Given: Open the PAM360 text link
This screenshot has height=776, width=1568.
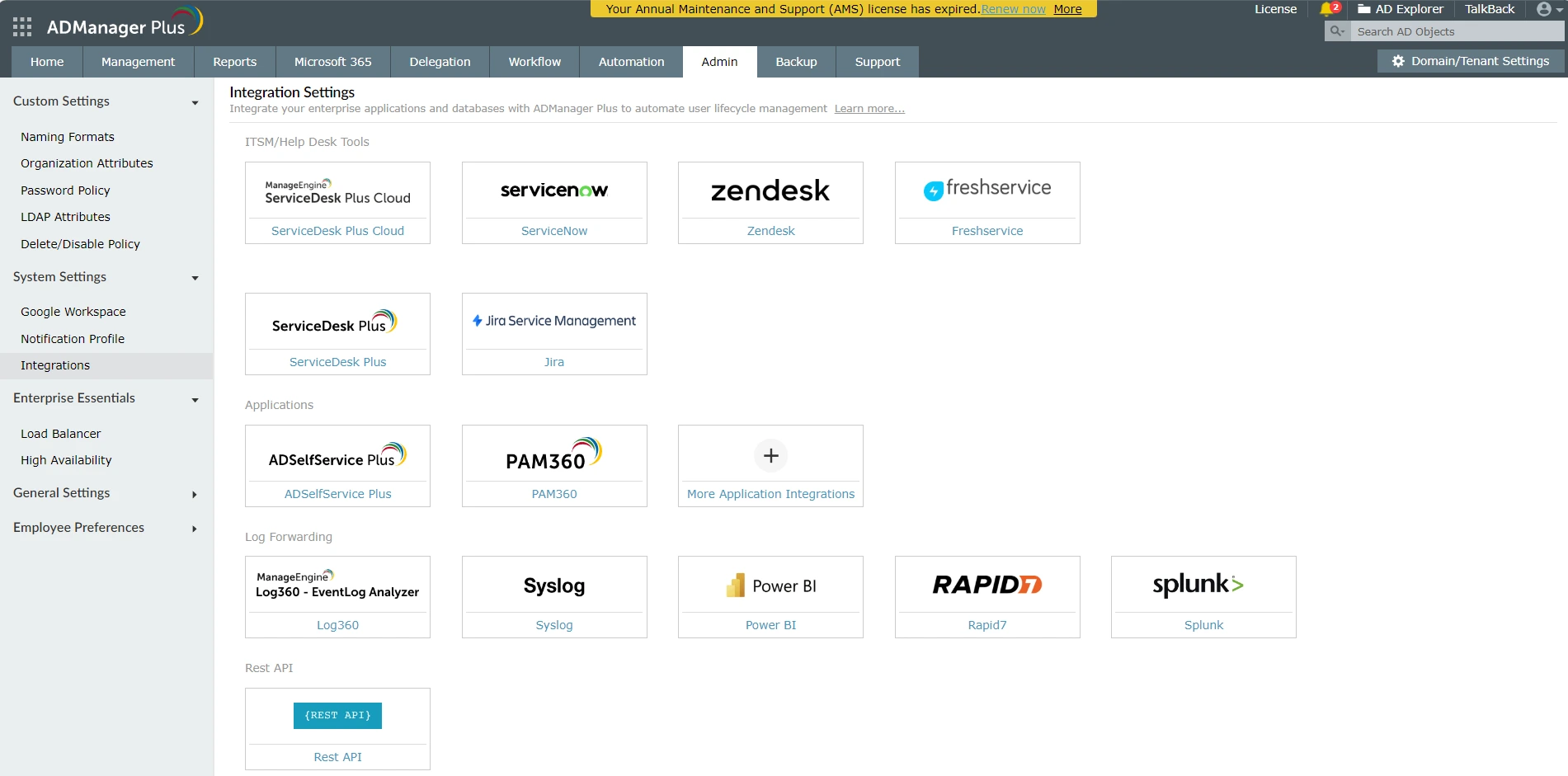Looking at the screenshot, I should click(x=554, y=494).
